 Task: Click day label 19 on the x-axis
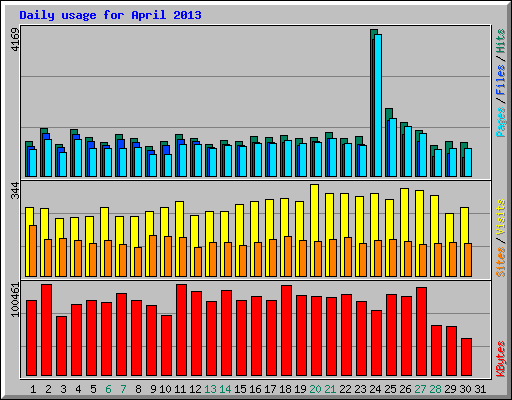(x=300, y=389)
